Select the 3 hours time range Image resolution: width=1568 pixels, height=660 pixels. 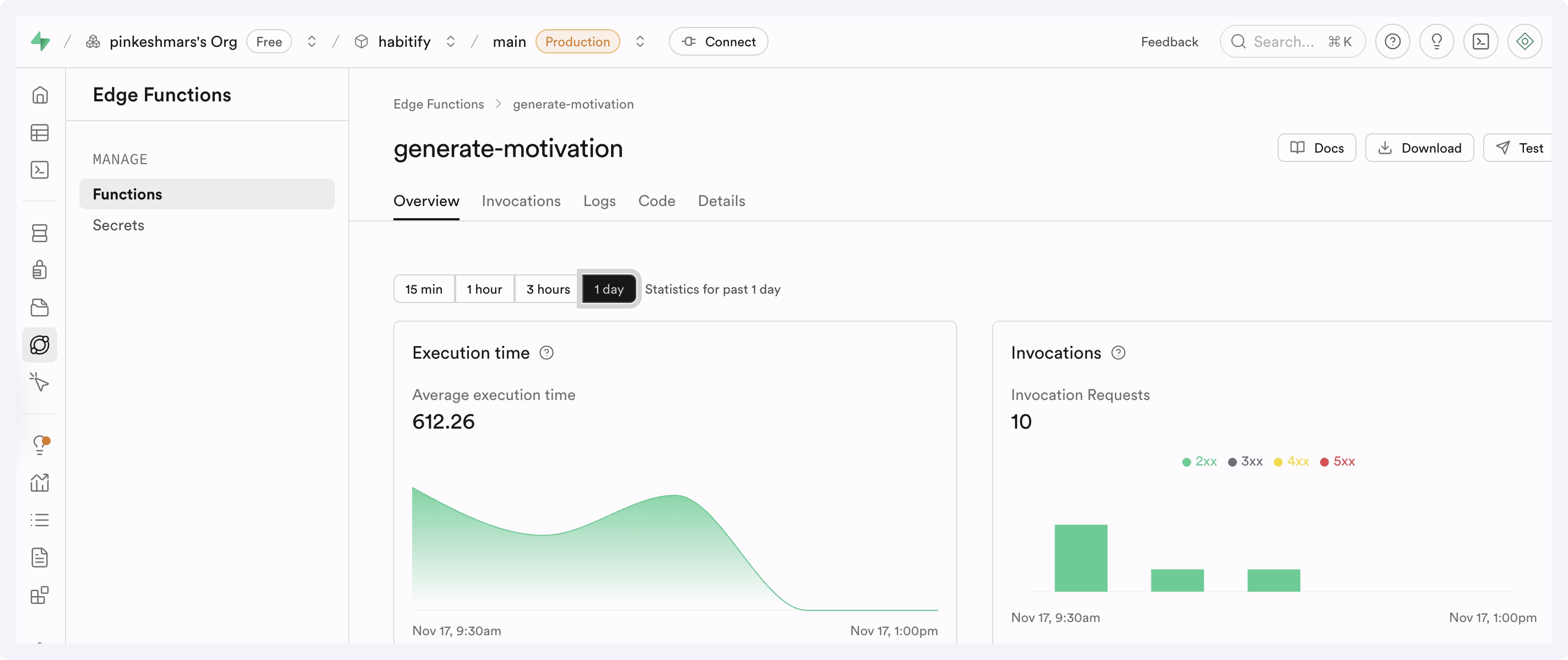[x=548, y=289]
